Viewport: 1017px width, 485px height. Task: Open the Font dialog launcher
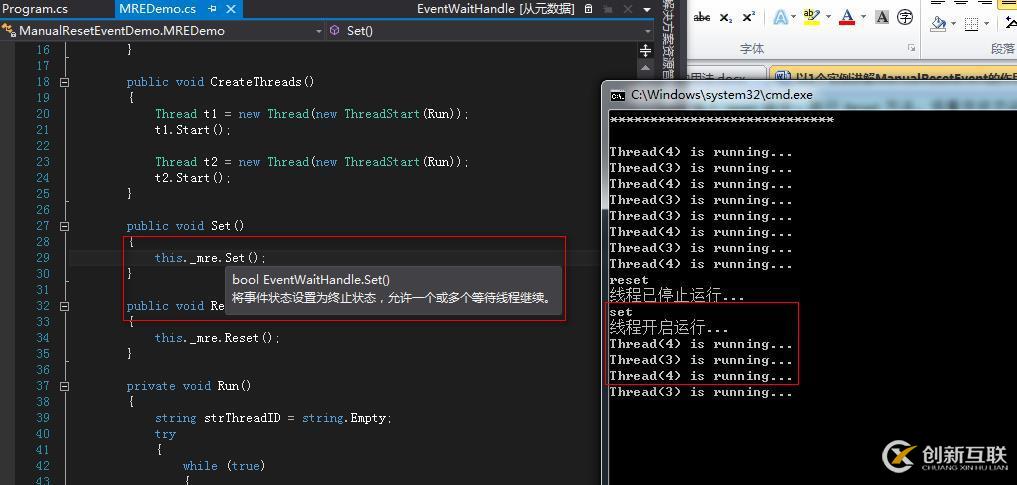coord(911,48)
